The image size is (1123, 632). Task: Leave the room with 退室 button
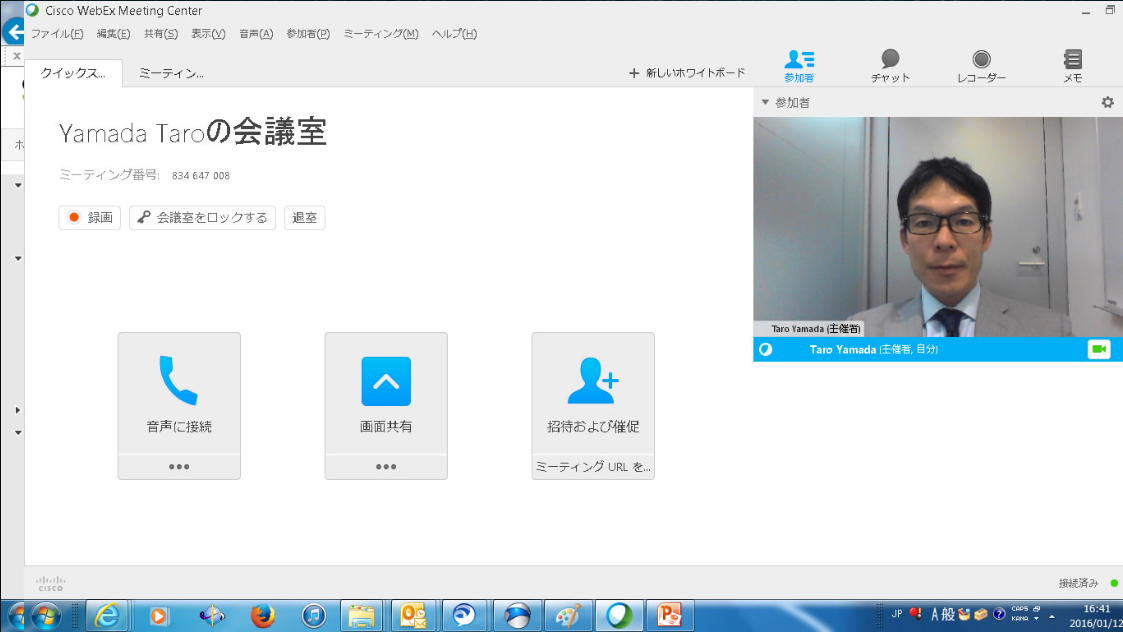tap(304, 218)
